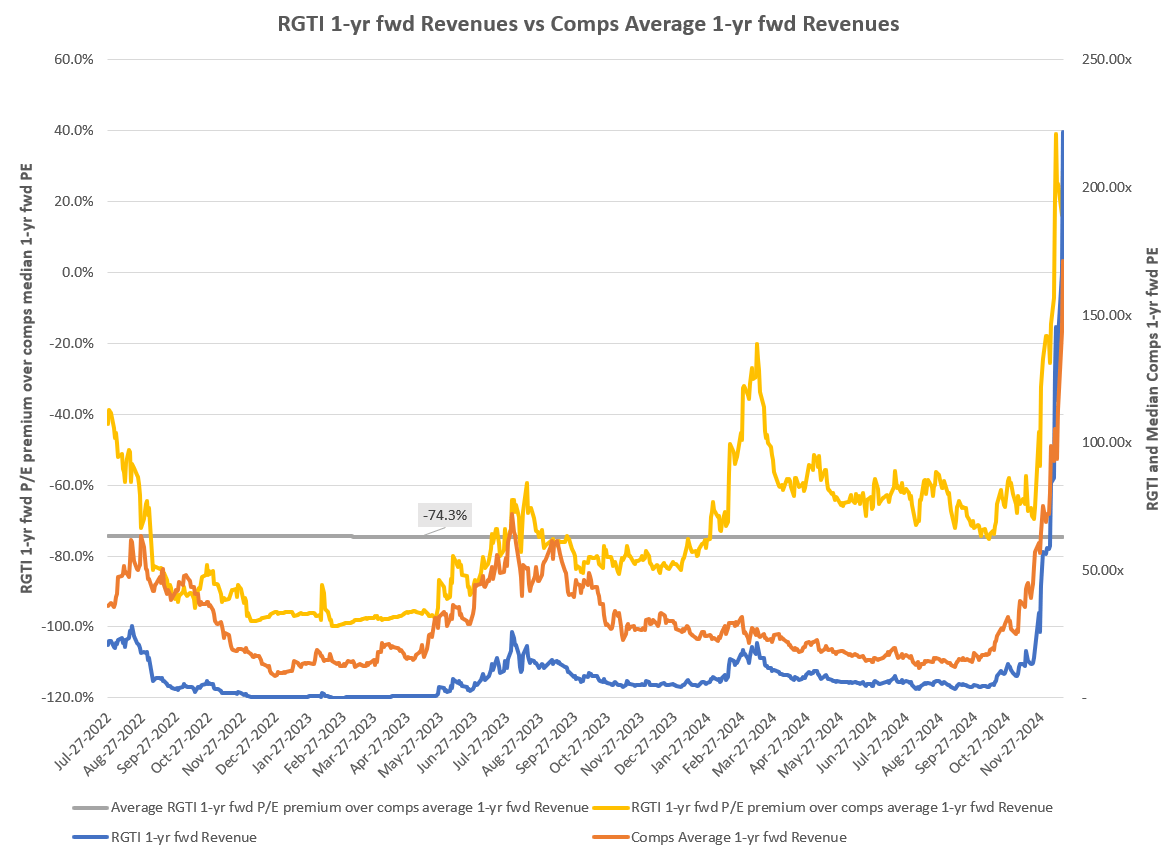The height and width of the screenshot is (856, 1170).
Task: Click the yellow line's March 2024 peak
Action: coord(757,344)
